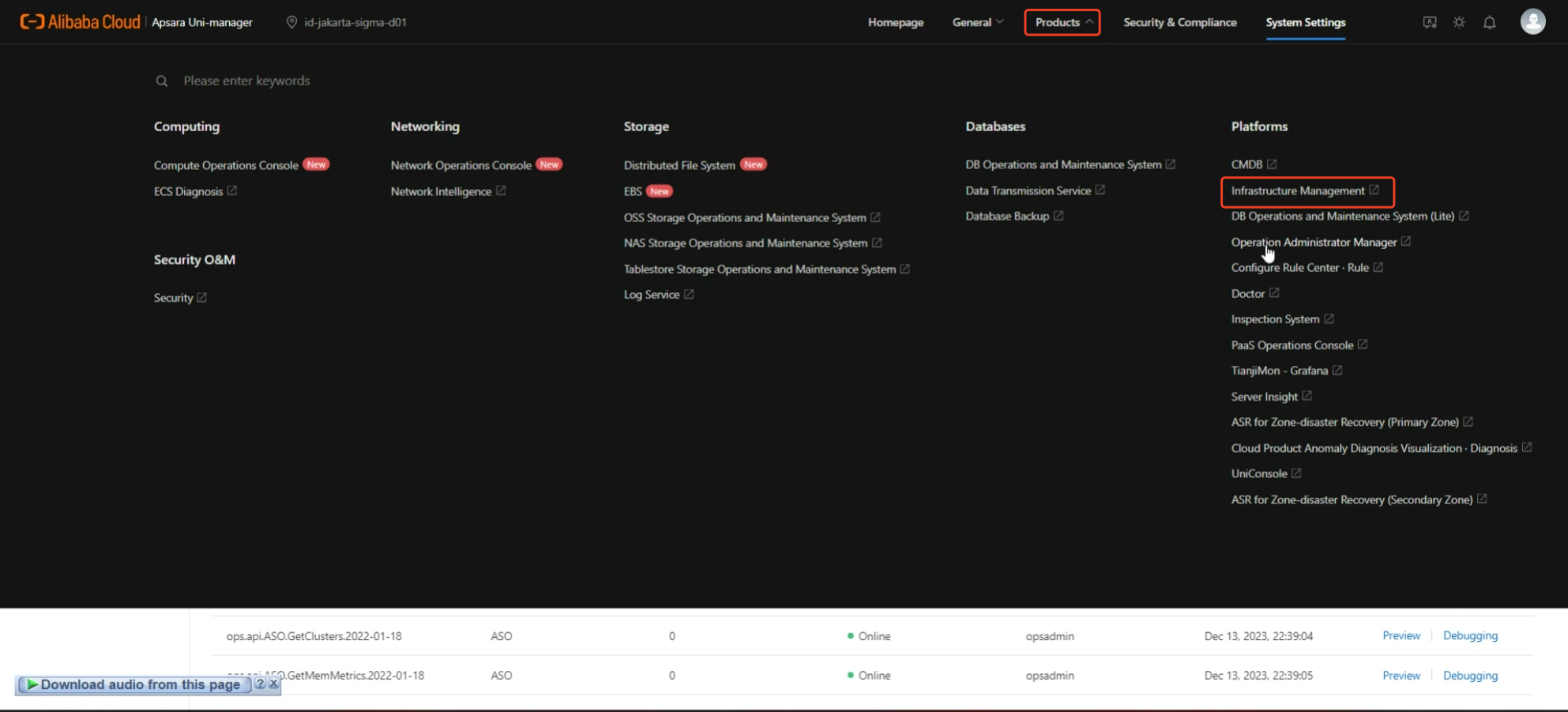The width and height of the screenshot is (1568, 712).
Task: Select ops.api.ASO.GetClusters.2022-01-18 cell
Action: tap(314, 636)
